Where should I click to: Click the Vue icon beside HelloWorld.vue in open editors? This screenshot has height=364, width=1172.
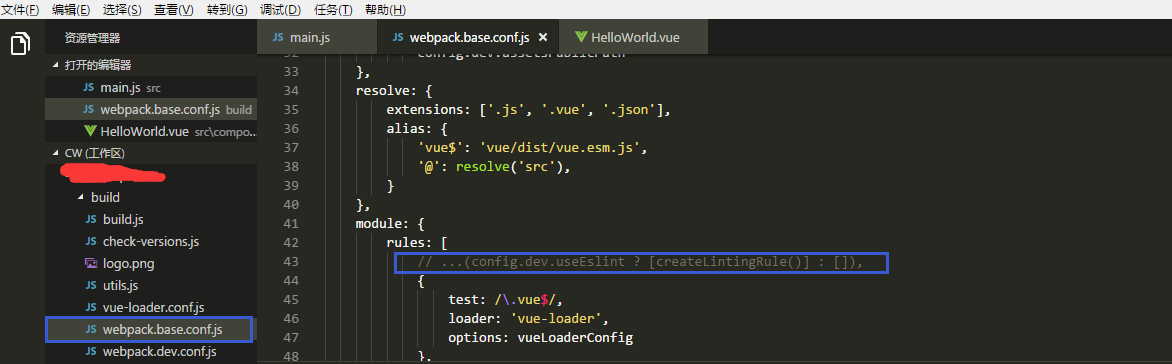[90, 131]
